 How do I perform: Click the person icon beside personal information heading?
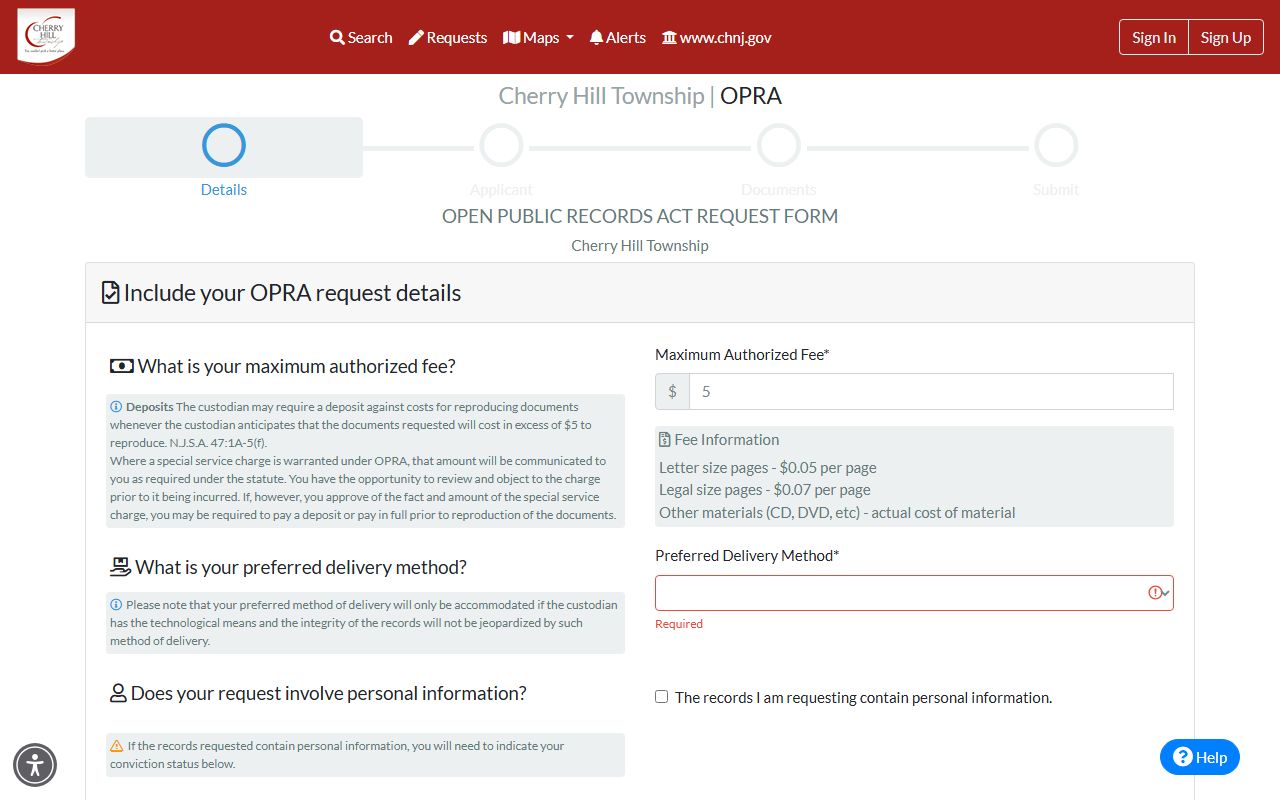tap(118, 693)
